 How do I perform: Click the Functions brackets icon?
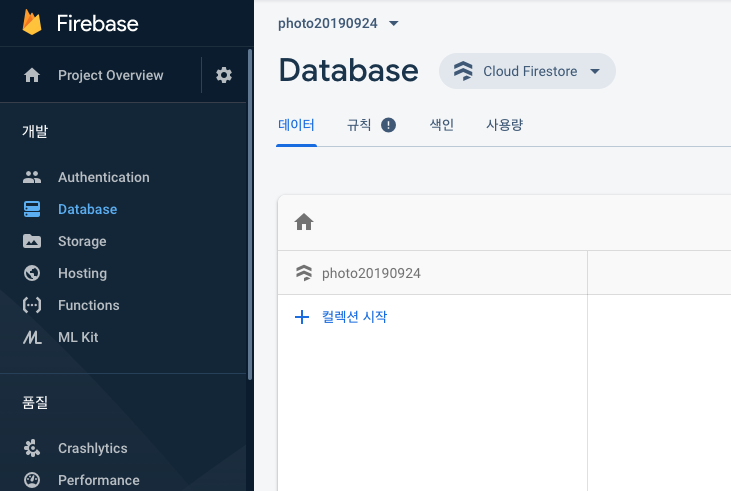pos(32,305)
